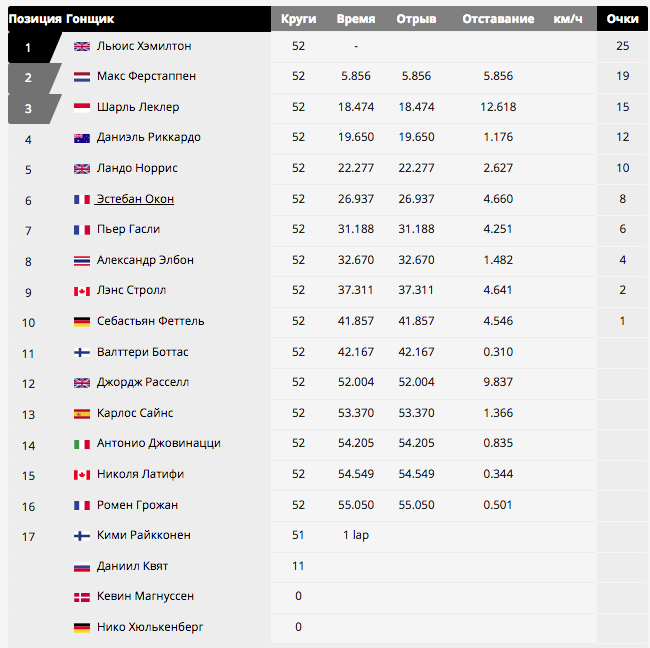Select the Круги column header

[x=298, y=19]
